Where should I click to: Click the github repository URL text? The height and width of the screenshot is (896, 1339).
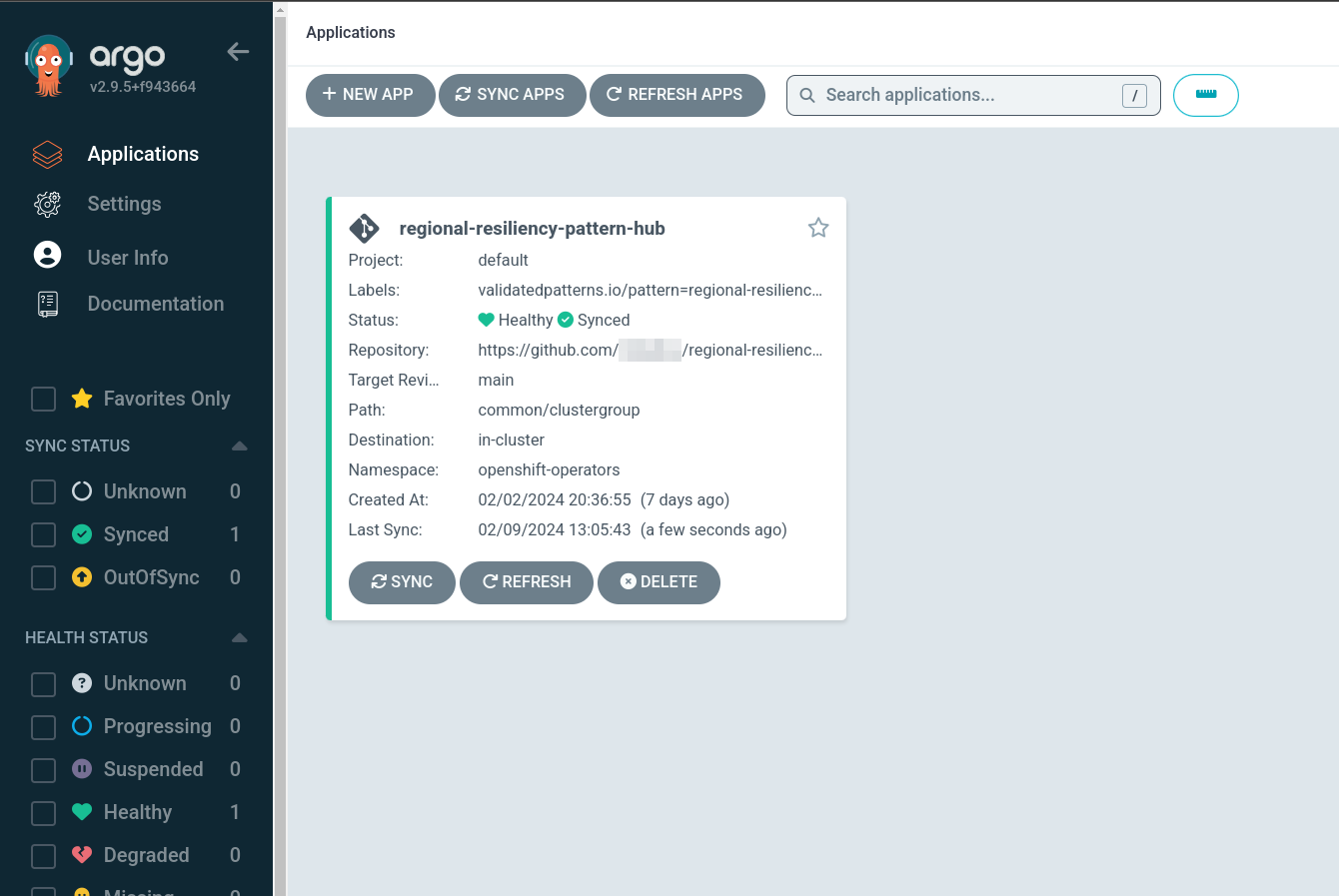651,351
